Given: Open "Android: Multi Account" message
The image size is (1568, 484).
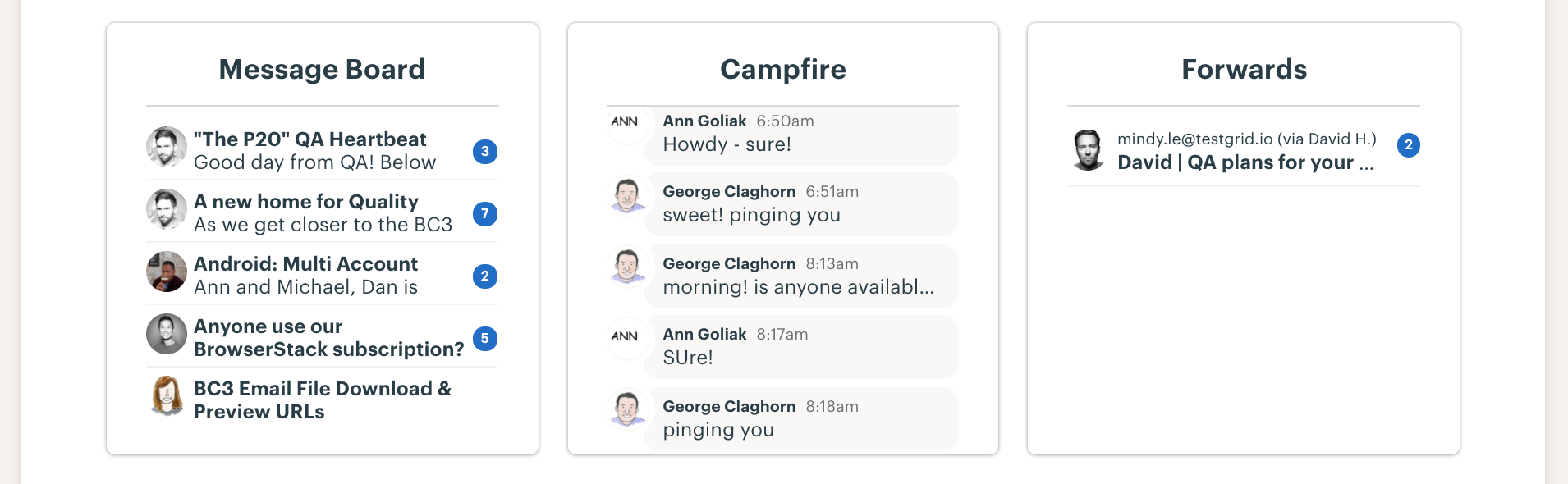Looking at the screenshot, I should (306, 264).
